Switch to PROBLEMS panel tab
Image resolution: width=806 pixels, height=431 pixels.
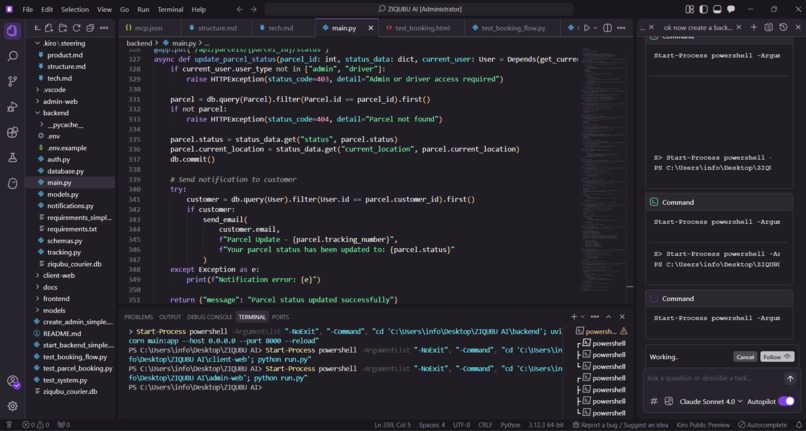click(138, 317)
